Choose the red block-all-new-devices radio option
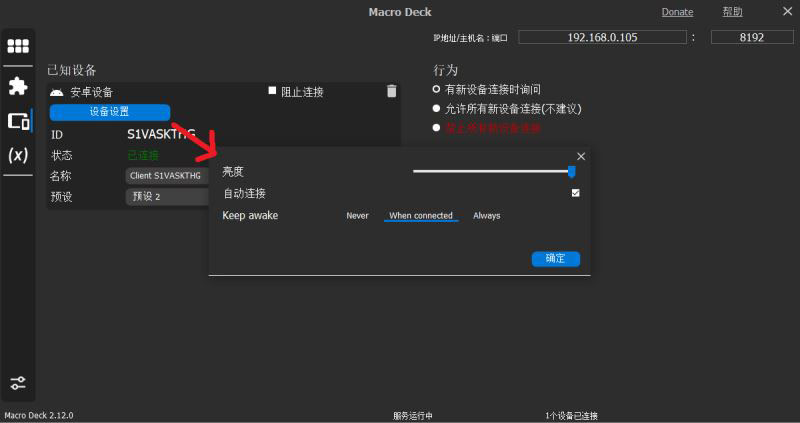 (x=436, y=128)
